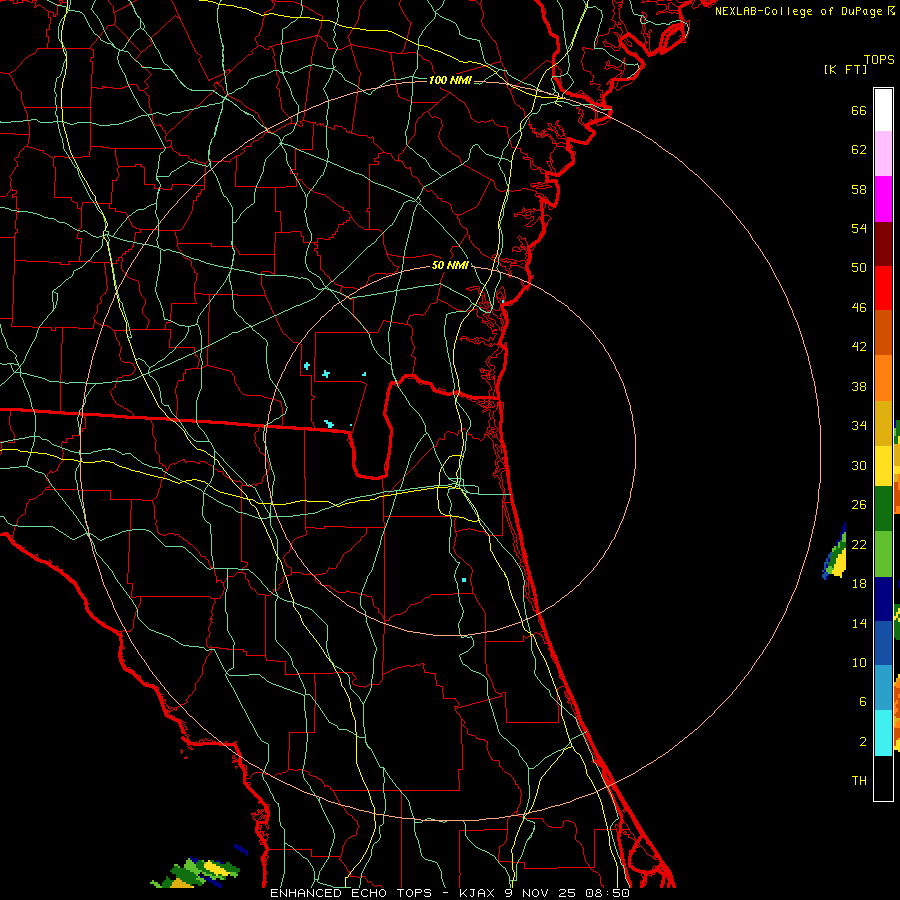The height and width of the screenshot is (900, 900).
Task: Click the 50 NMI range ring label
Action: (450, 265)
